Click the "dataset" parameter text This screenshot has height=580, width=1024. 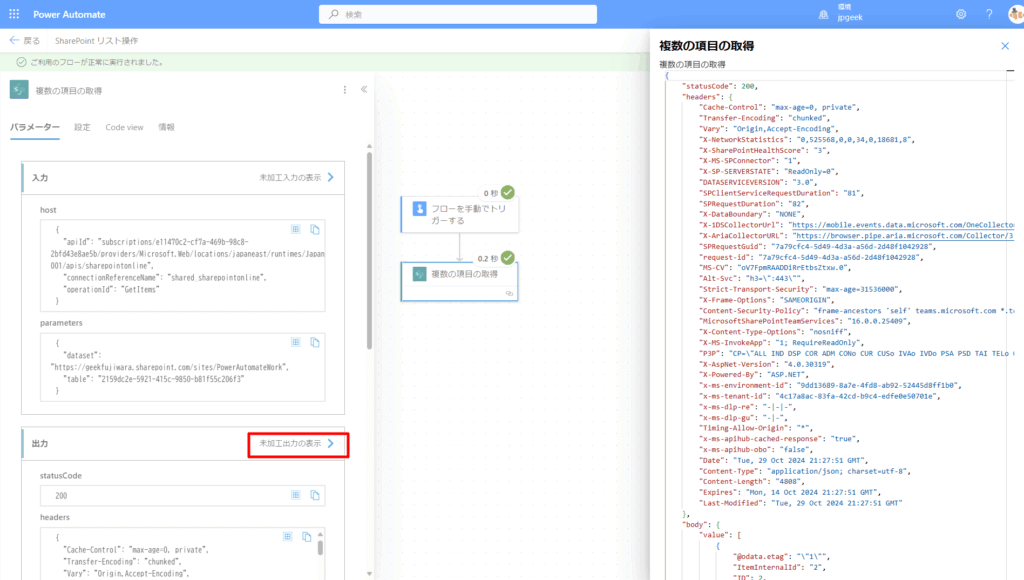pos(82,355)
